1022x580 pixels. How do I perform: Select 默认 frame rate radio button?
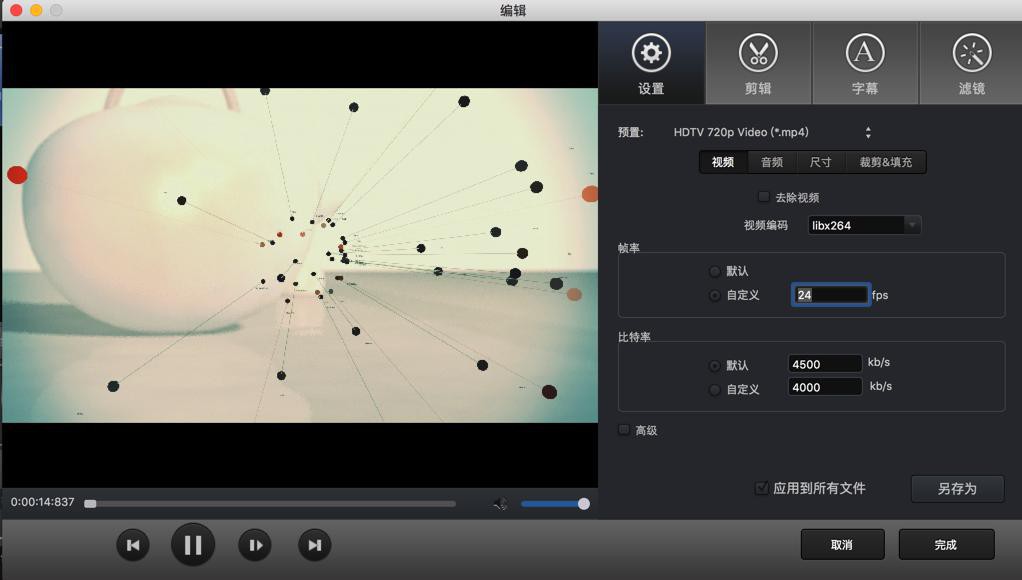[x=715, y=271]
